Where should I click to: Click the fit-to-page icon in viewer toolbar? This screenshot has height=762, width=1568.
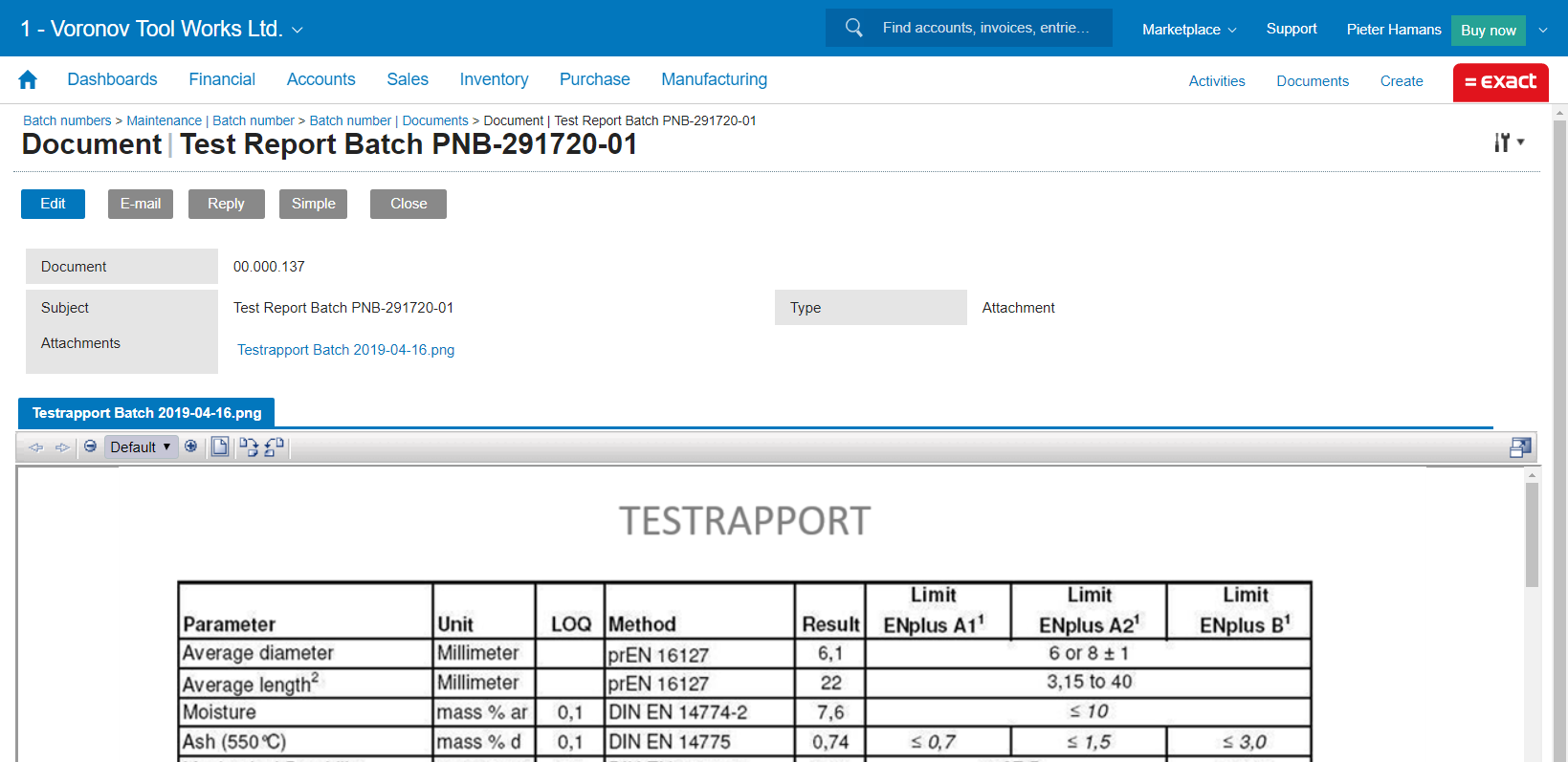point(220,446)
